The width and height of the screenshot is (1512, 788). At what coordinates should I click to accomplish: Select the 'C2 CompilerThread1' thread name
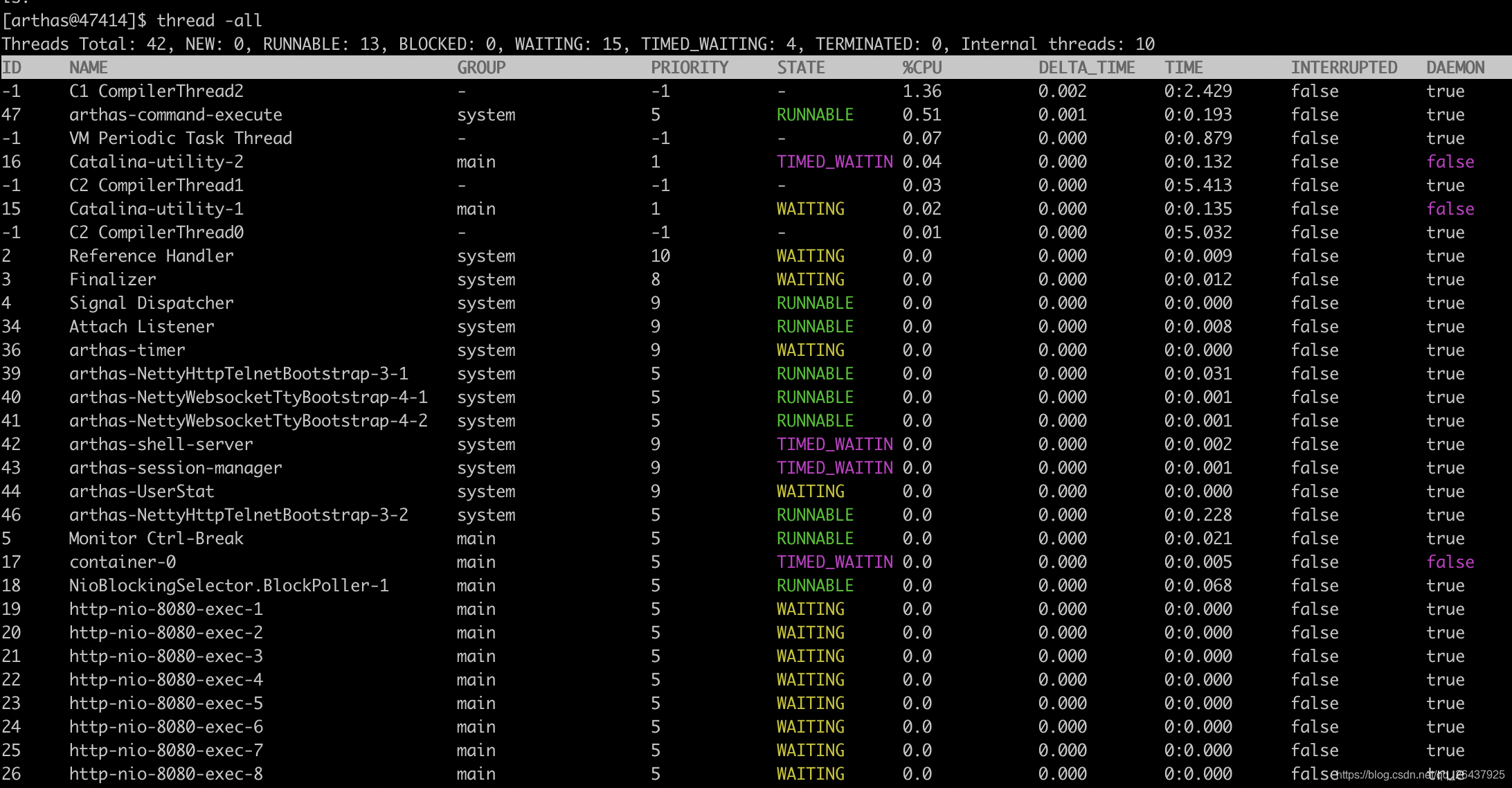tap(156, 186)
